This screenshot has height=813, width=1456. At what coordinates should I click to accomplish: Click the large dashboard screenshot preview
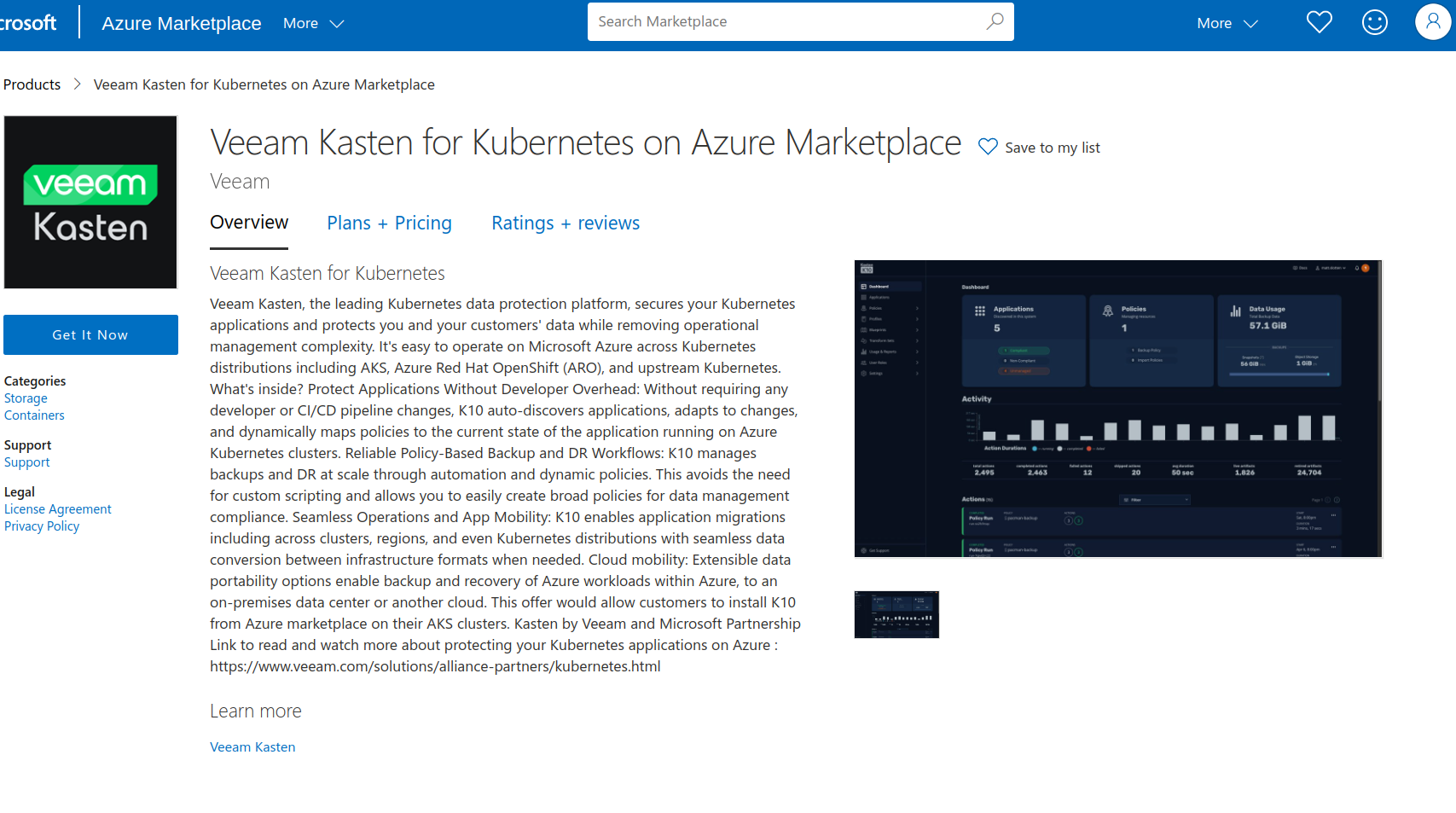[1118, 409]
